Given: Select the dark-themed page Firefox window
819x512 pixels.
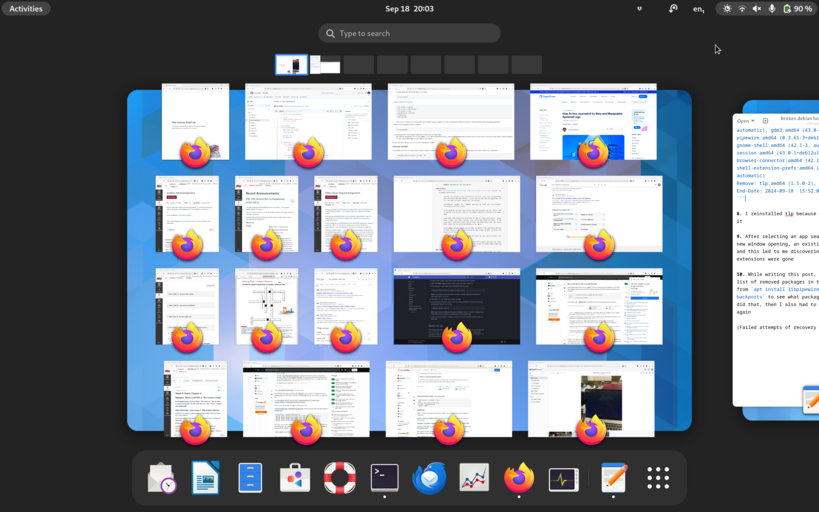Looking at the screenshot, I should pyautogui.click(x=457, y=307).
